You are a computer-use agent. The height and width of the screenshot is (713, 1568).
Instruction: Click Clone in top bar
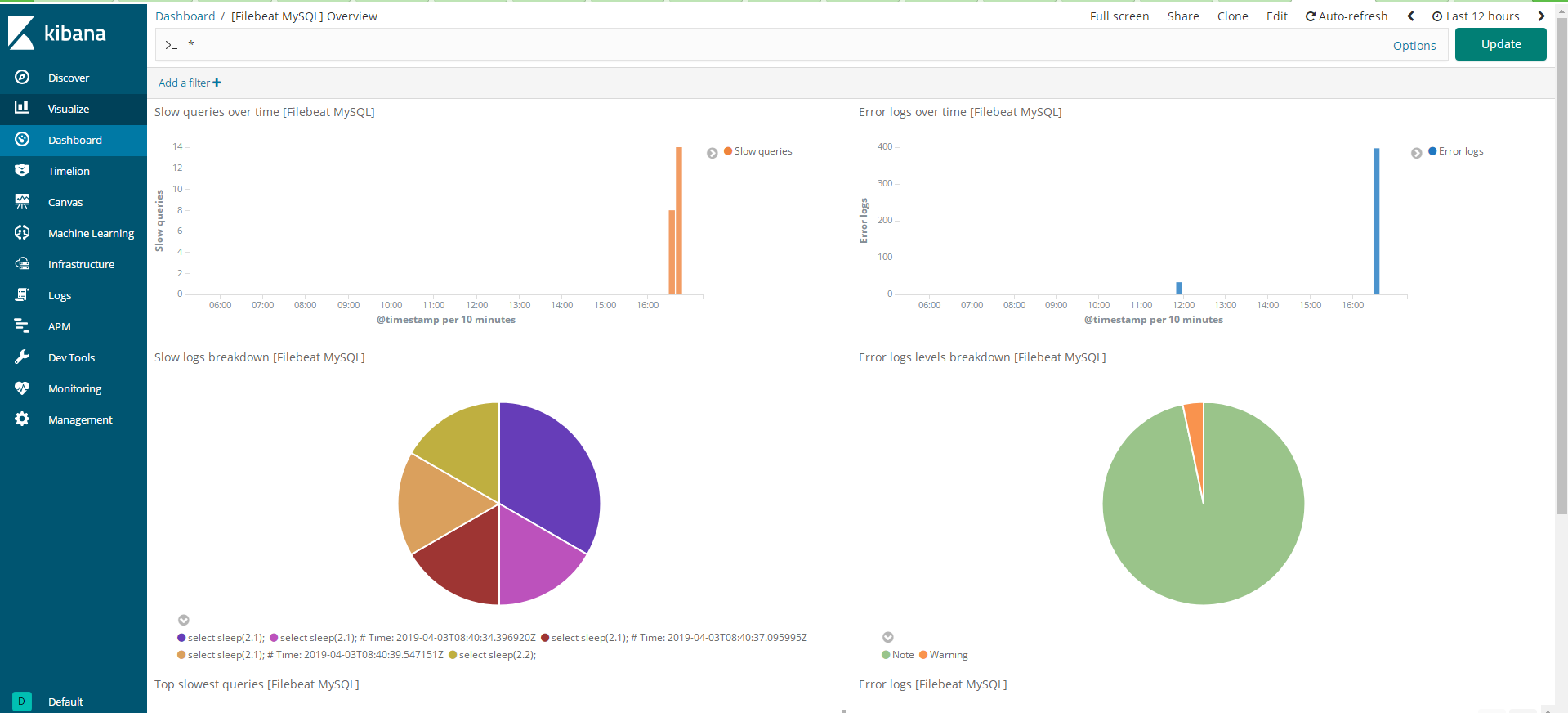pyautogui.click(x=1232, y=16)
